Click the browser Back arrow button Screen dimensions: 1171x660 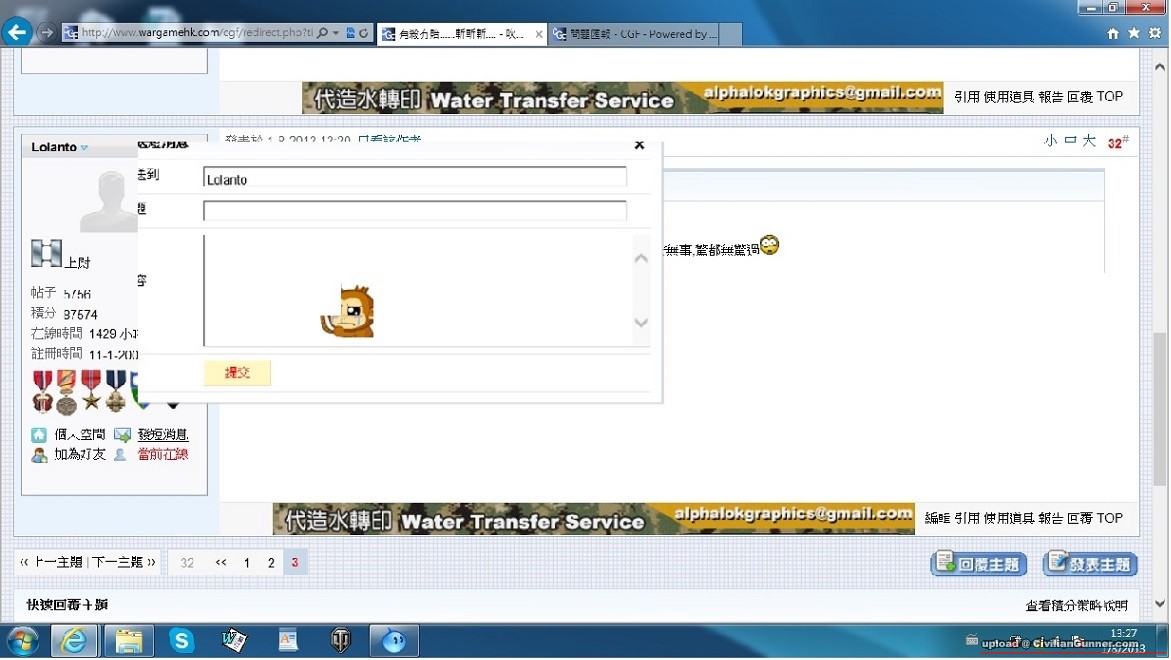(x=17, y=33)
